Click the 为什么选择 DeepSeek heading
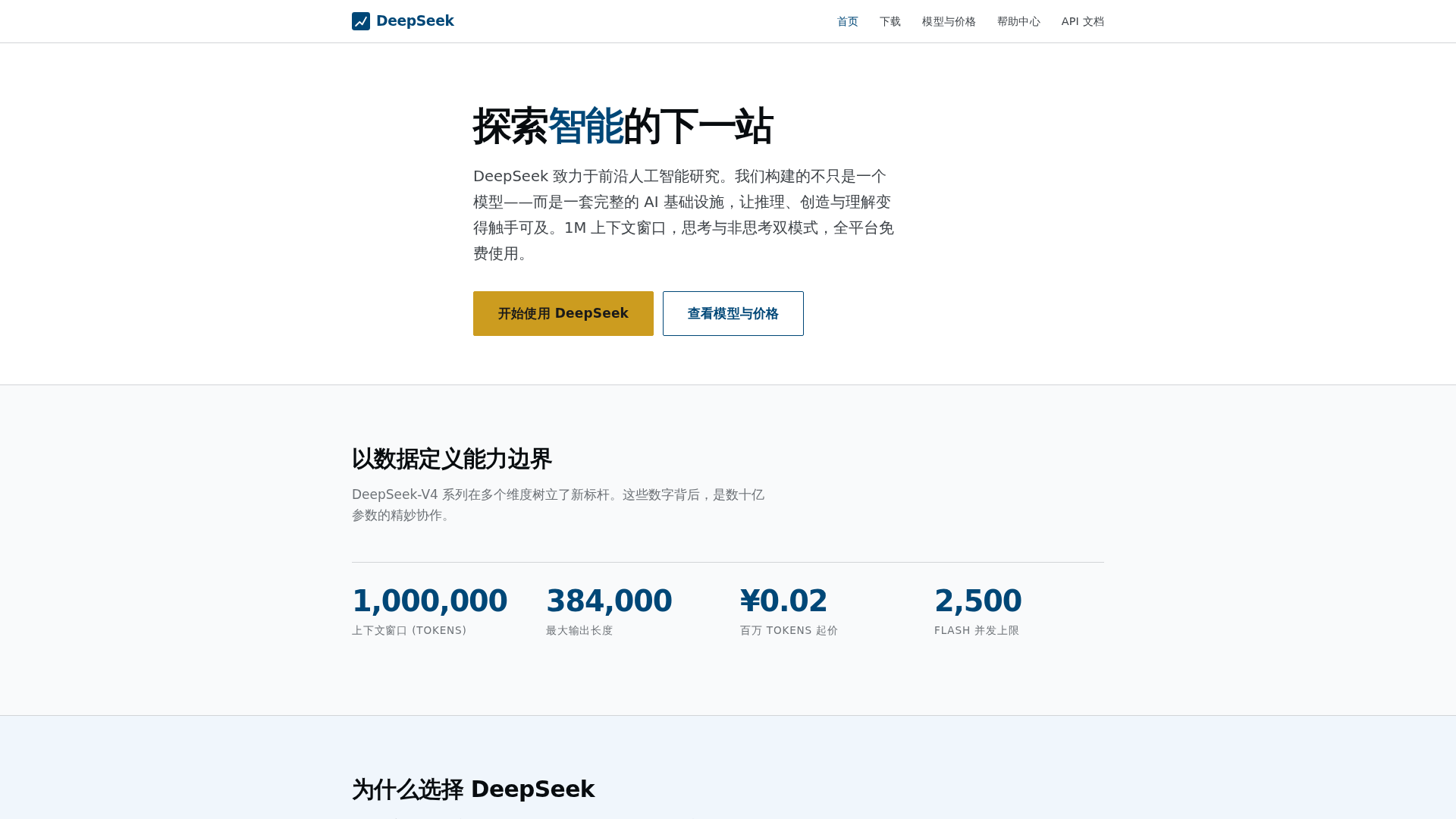The image size is (1456, 819). 473,789
